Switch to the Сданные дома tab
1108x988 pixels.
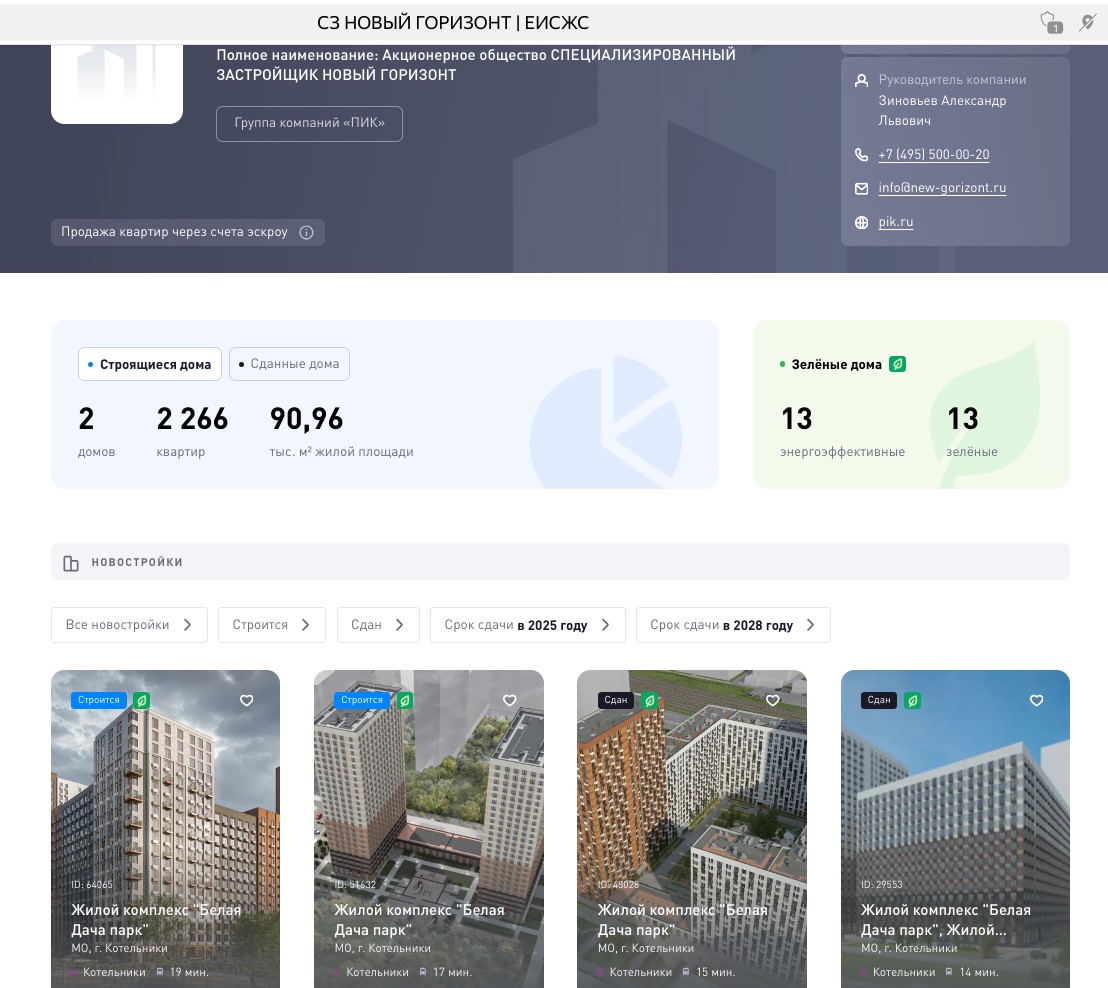pyautogui.click(x=289, y=364)
